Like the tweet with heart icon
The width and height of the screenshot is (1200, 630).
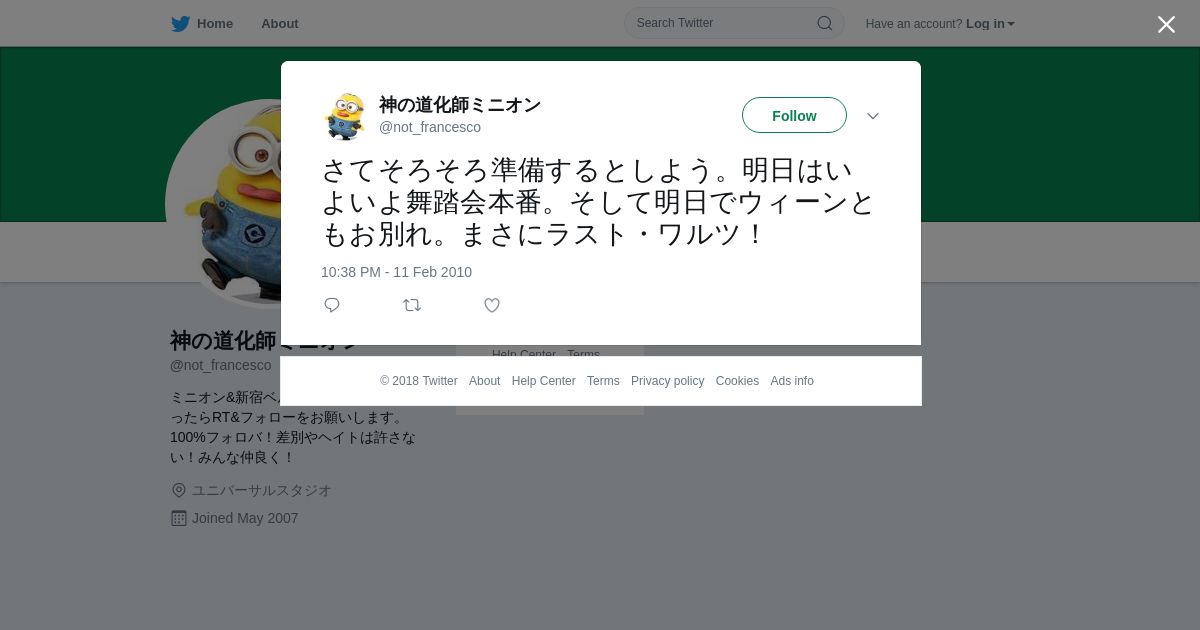492,305
